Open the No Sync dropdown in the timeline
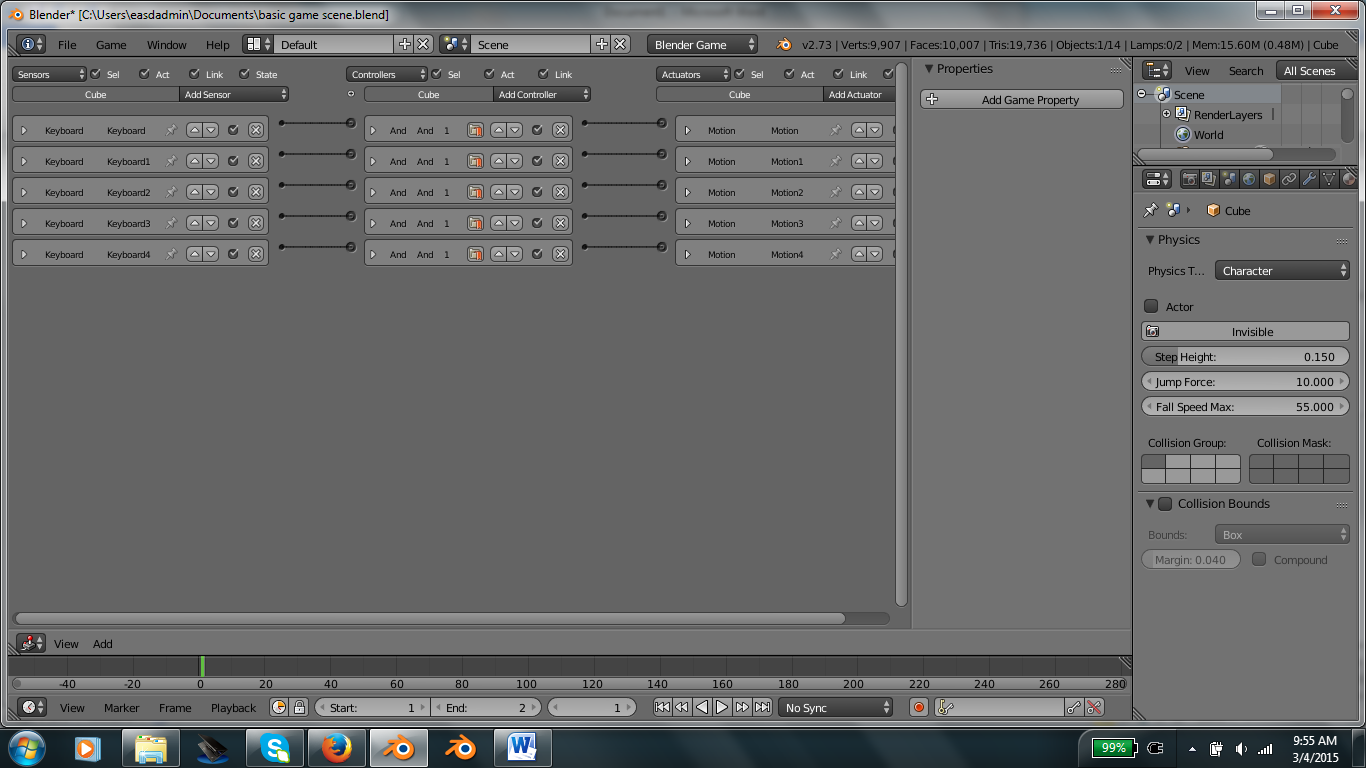 [x=836, y=707]
